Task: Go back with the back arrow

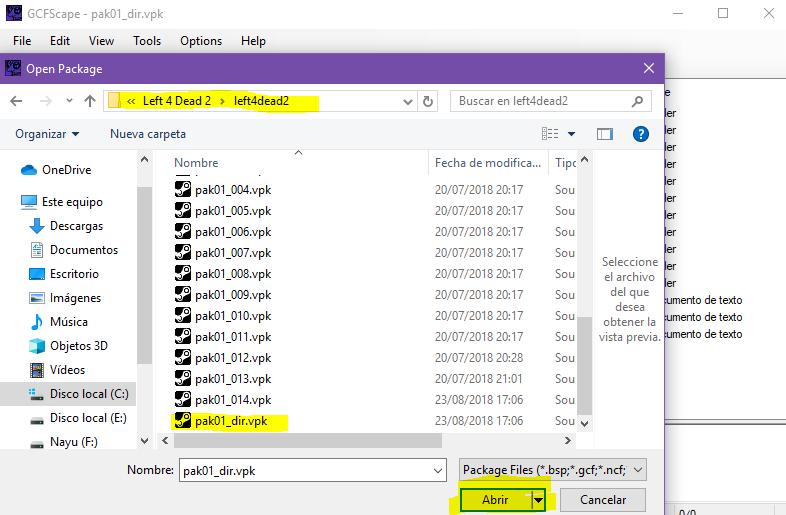Action: (16, 101)
